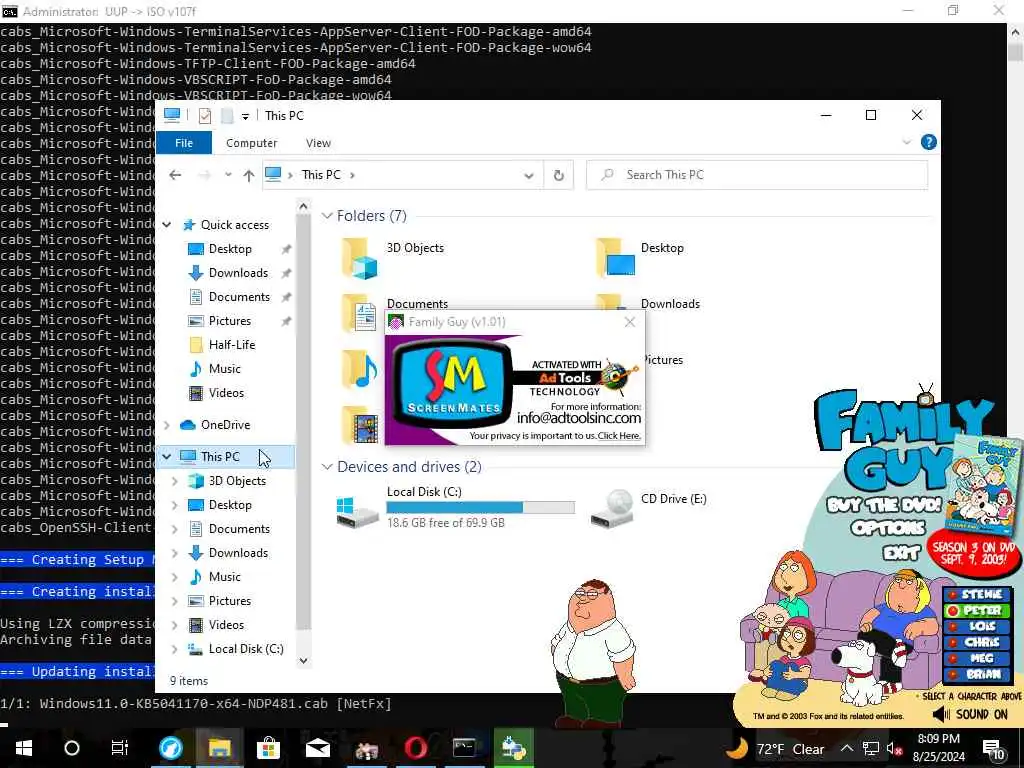Open the Windows Start menu
This screenshot has width=1024, height=768.
pos(24,748)
